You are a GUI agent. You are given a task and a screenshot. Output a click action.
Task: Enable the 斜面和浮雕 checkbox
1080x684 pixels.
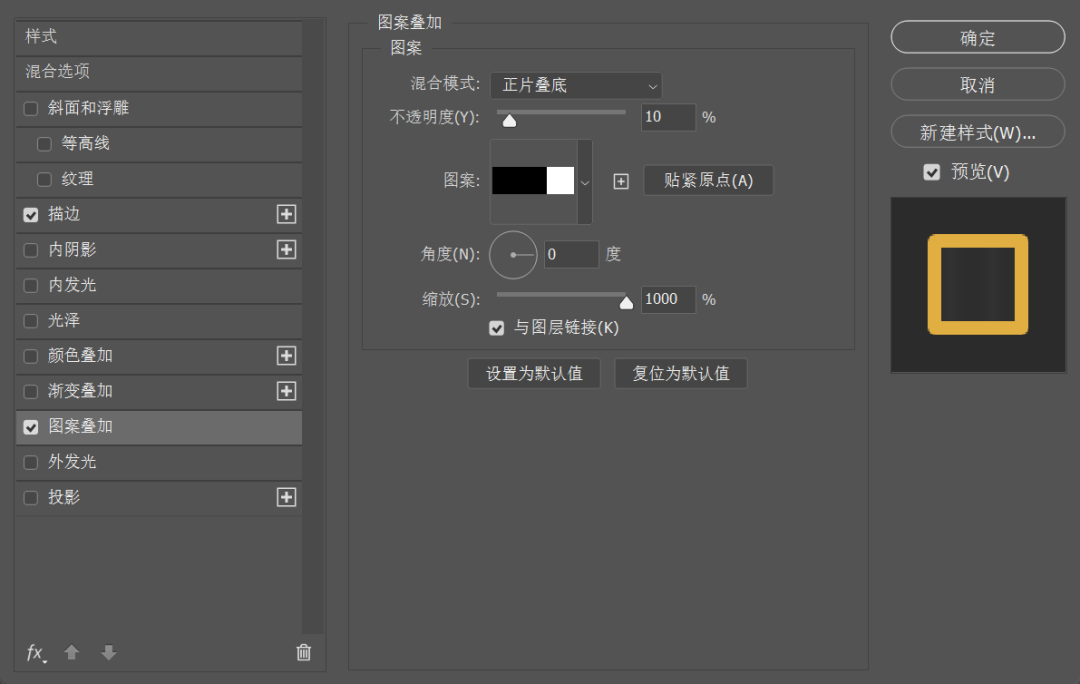coord(31,108)
